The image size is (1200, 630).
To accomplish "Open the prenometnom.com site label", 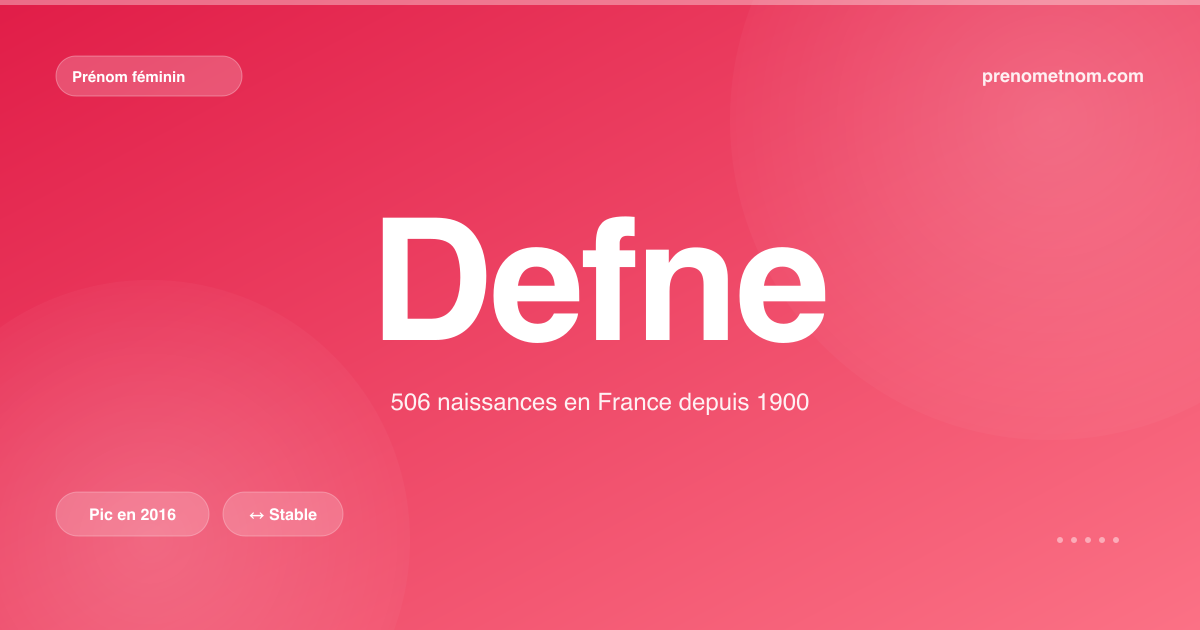I will (1063, 76).
